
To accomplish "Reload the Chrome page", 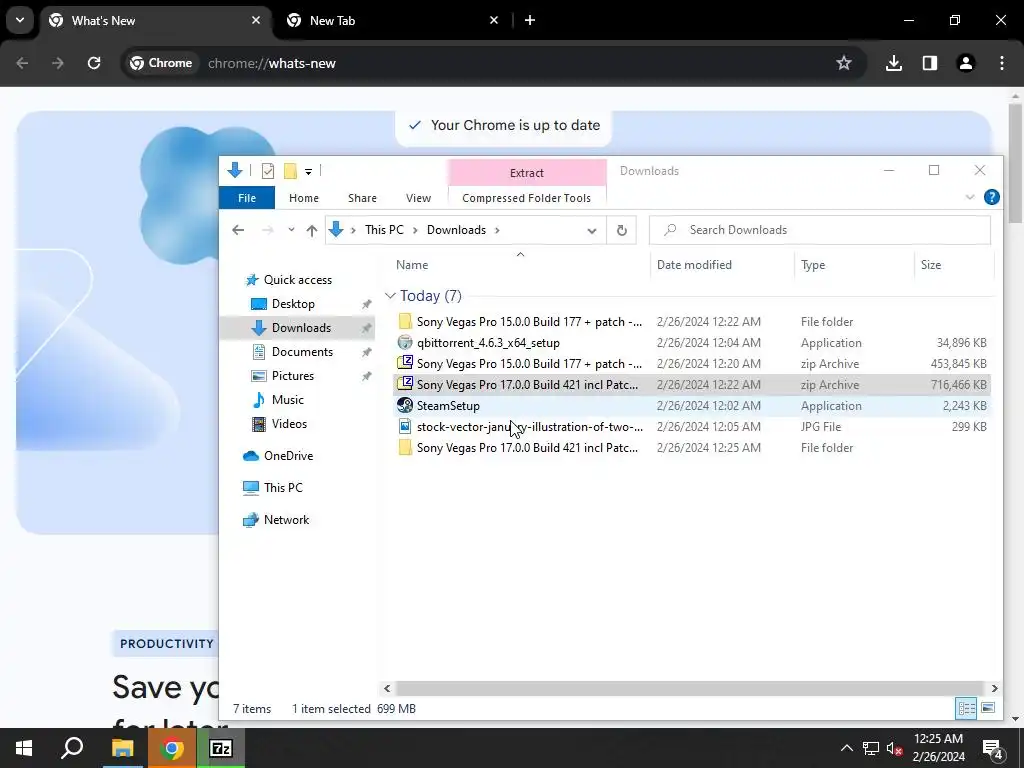I will pos(94,63).
